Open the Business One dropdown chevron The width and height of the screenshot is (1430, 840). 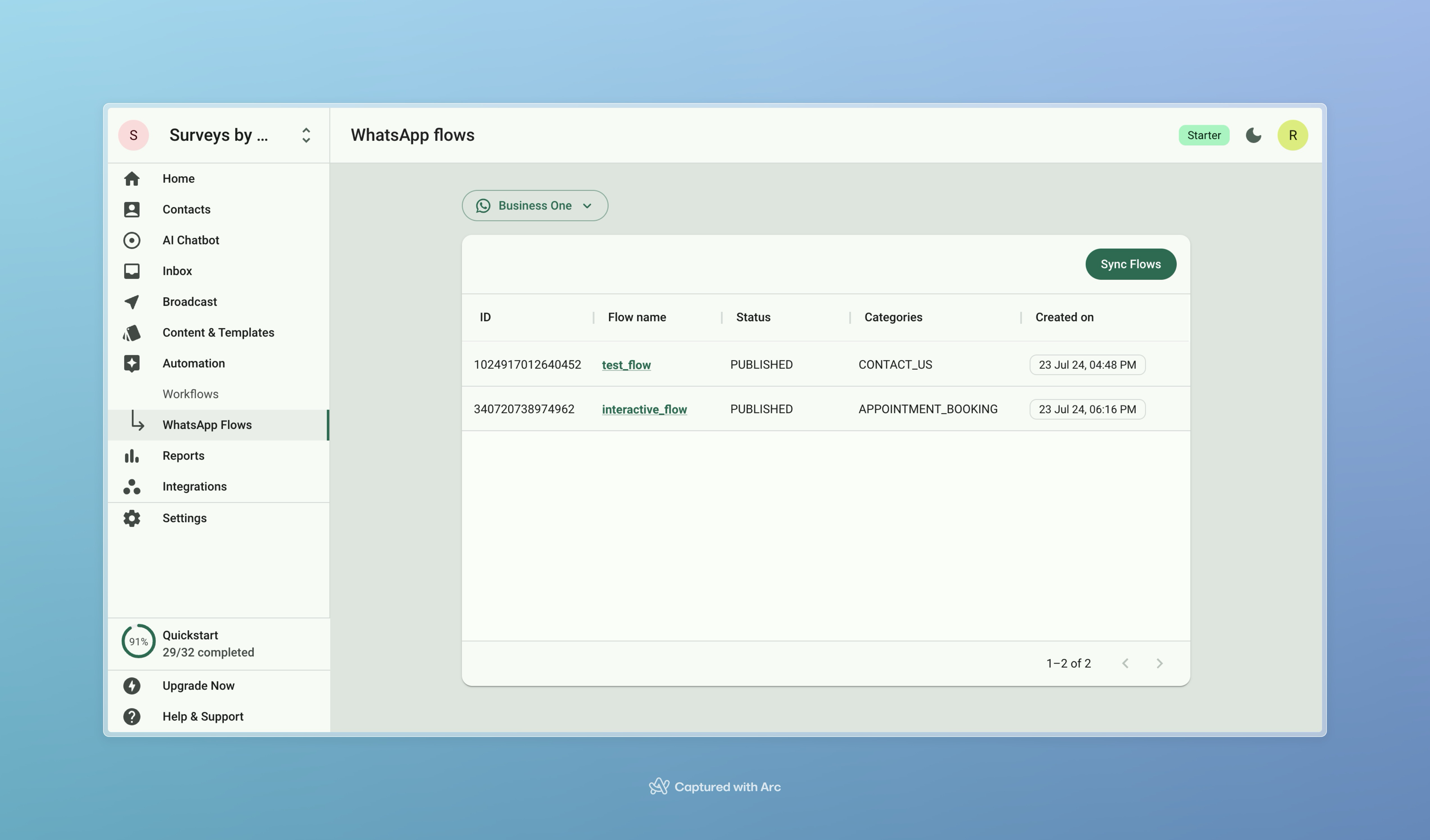587,206
